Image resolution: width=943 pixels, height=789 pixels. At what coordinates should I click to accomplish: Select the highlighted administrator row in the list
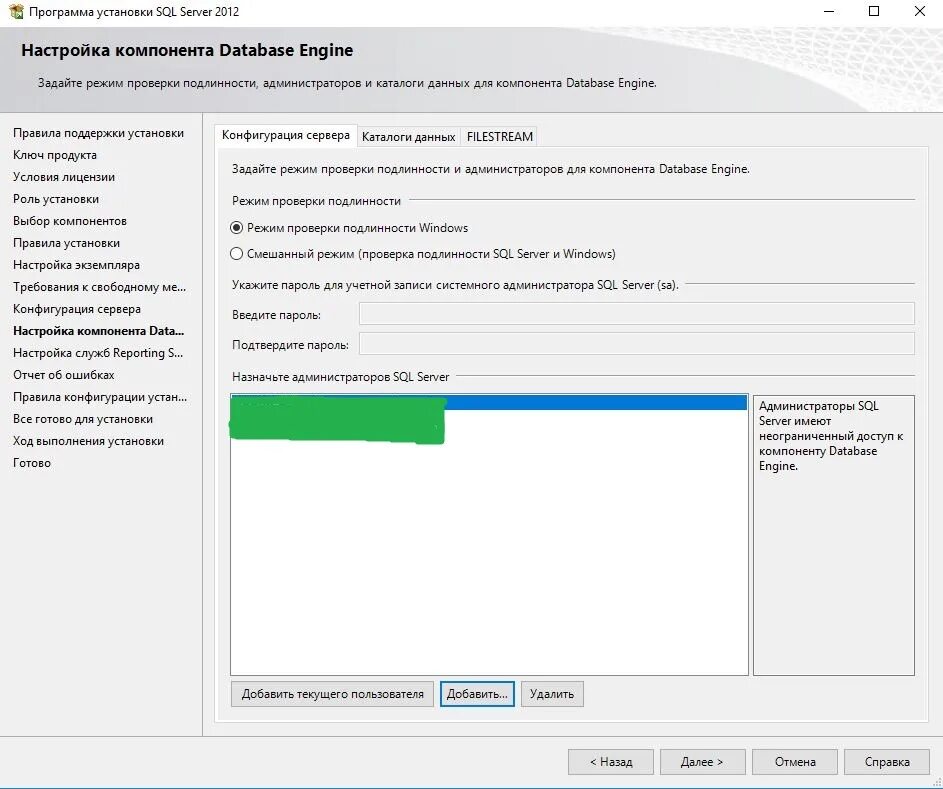click(x=488, y=402)
